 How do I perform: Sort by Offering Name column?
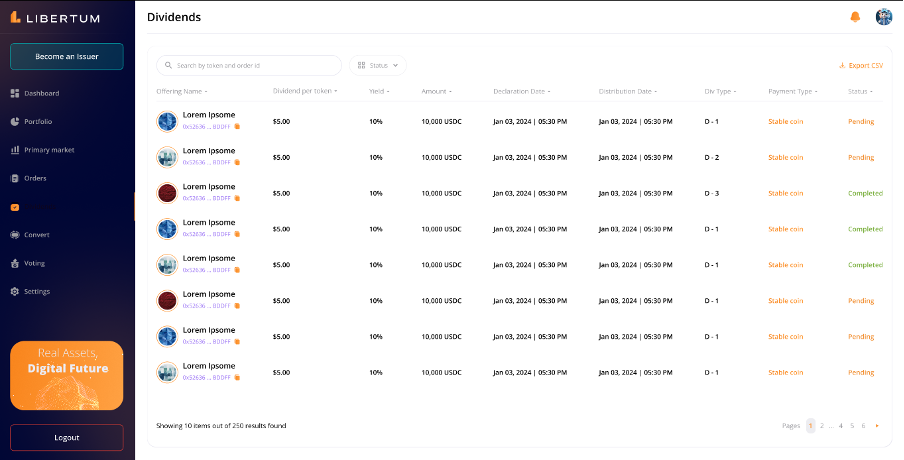(x=182, y=91)
